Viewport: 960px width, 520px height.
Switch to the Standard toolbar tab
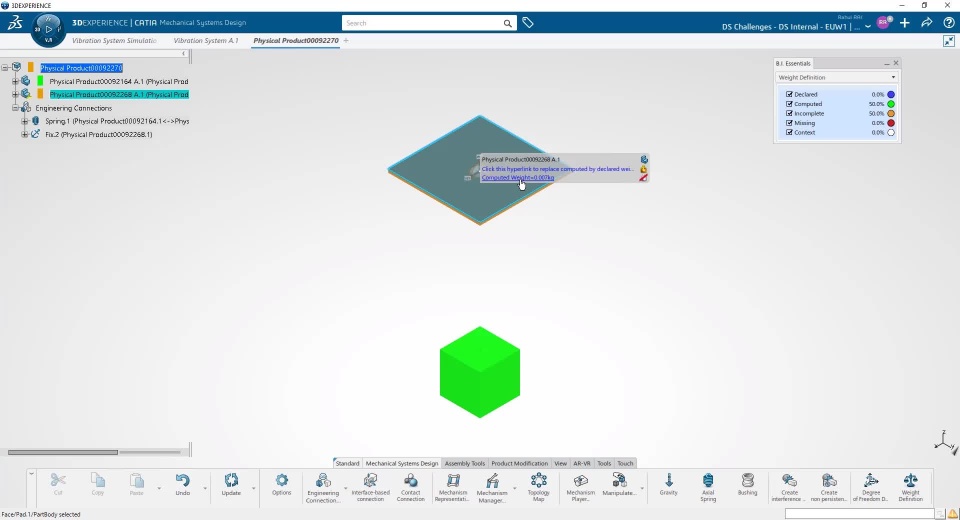(347, 463)
